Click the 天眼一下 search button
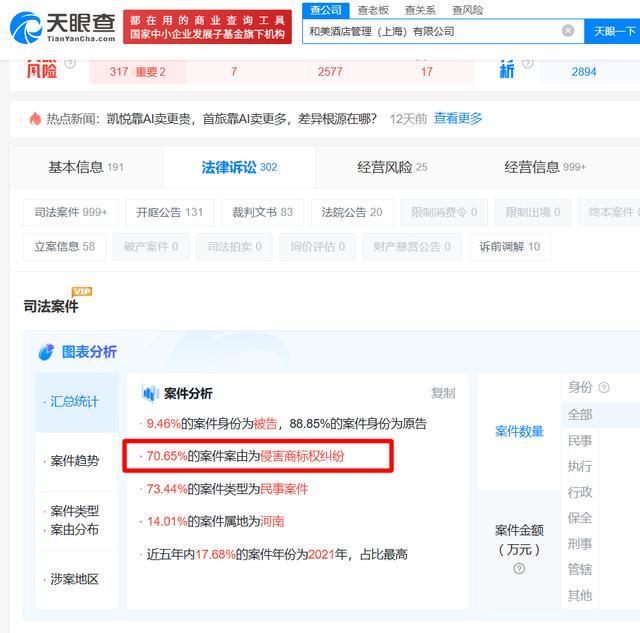 click(x=612, y=31)
